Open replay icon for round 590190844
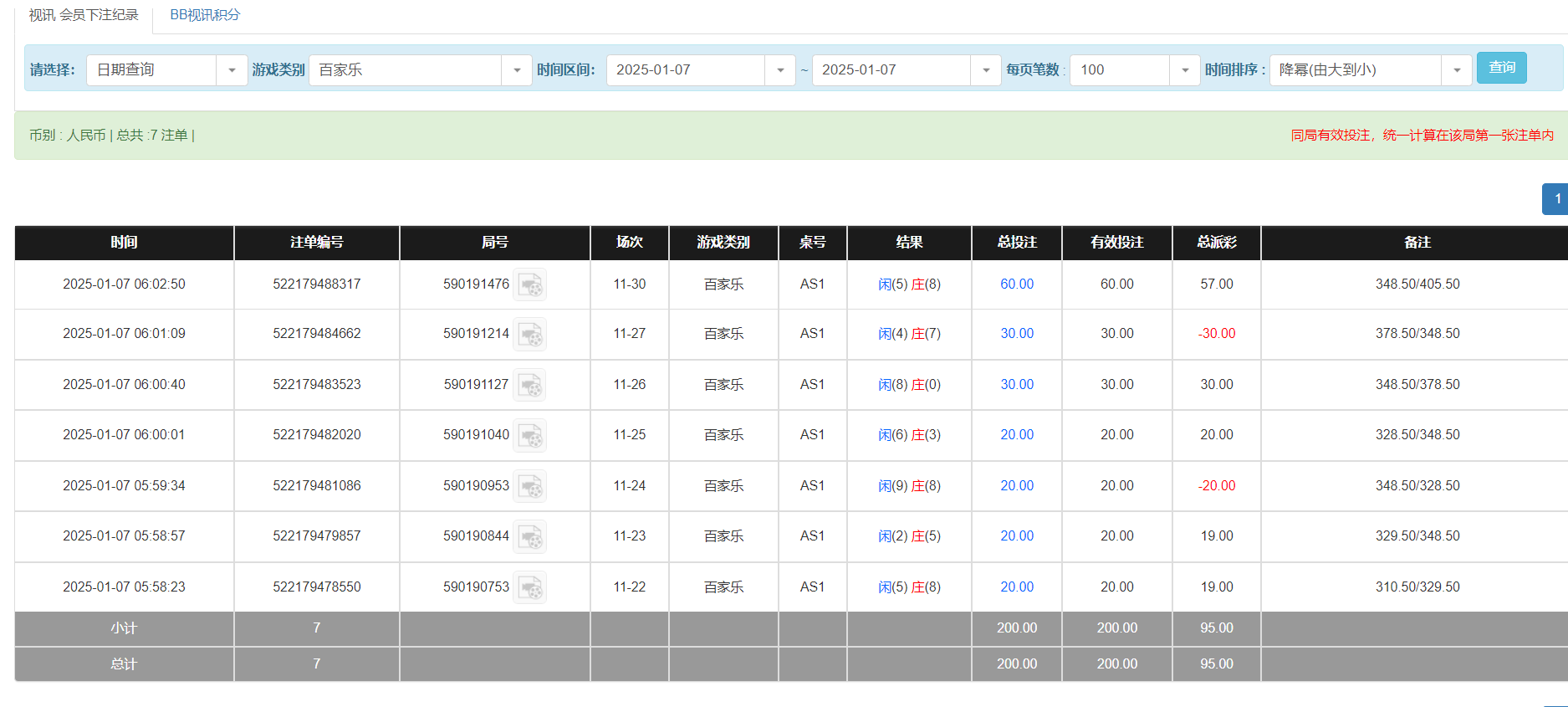The image size is (1568, 707). [x=529, y=537]
